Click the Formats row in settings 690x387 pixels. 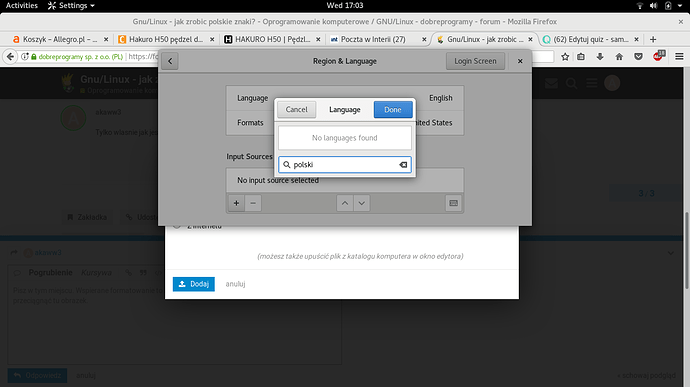click(345, 123)
